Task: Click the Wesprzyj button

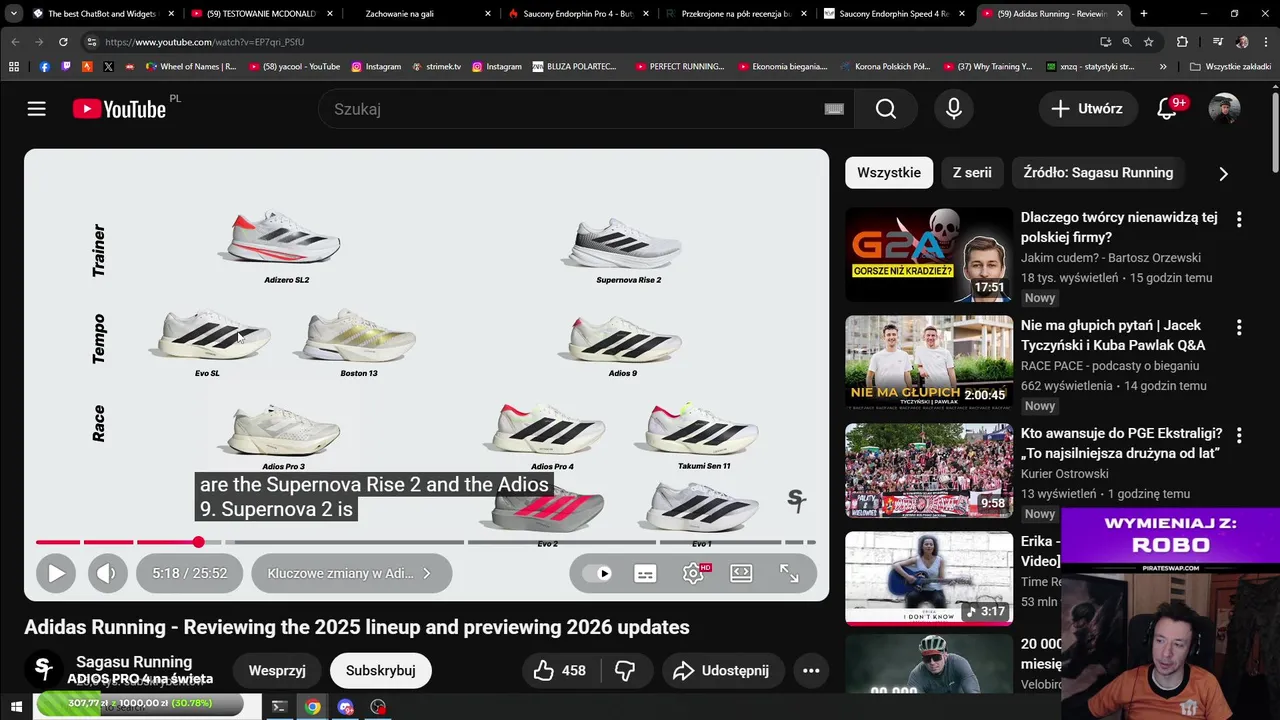Action: click(x=277, y=671)
